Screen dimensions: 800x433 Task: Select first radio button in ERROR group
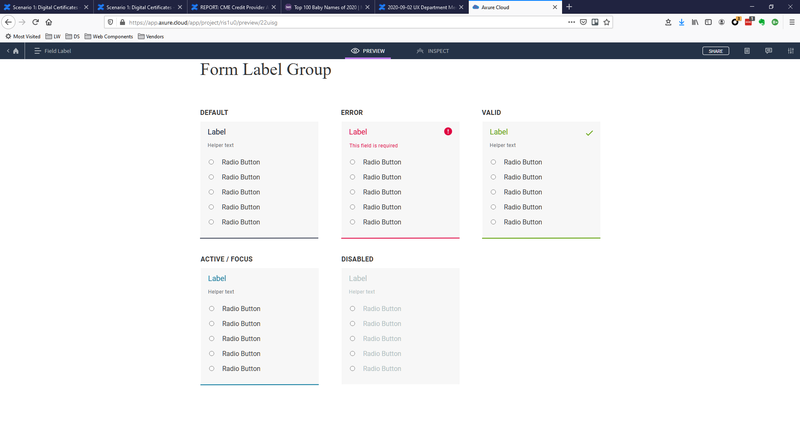pyautogui.click(x=353, y=162)
